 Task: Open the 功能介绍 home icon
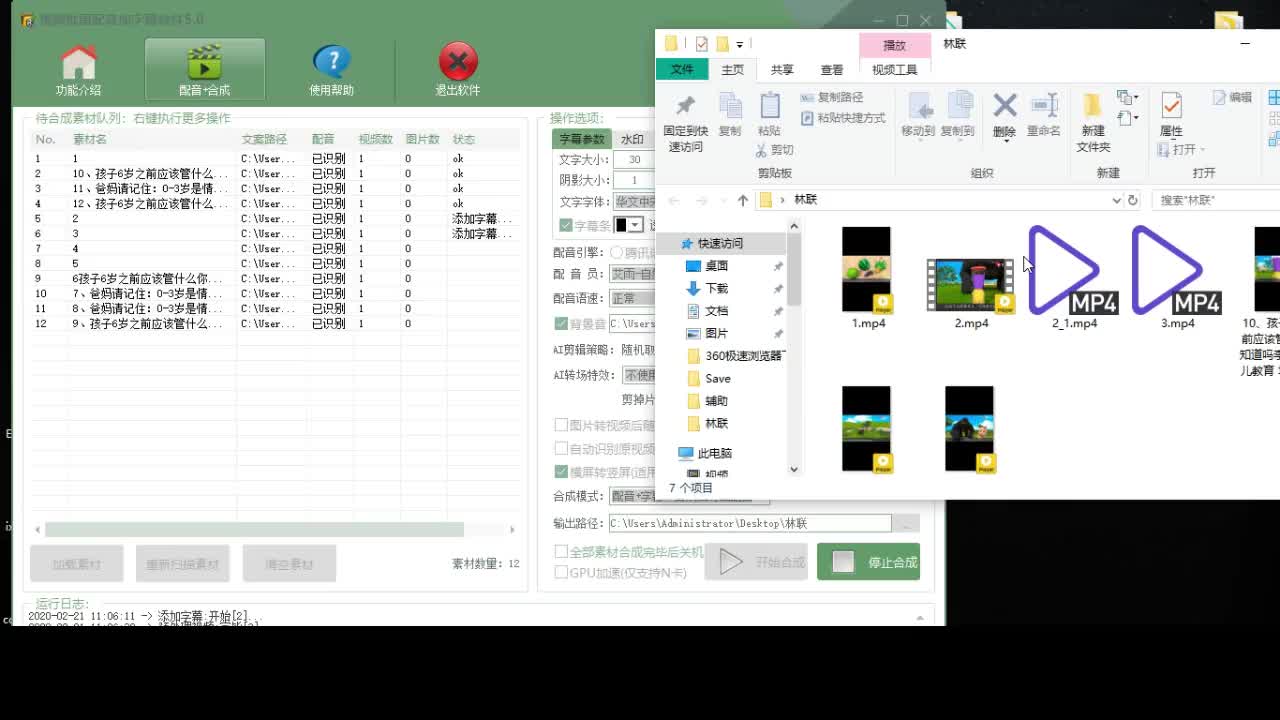[x=78, y=63]
